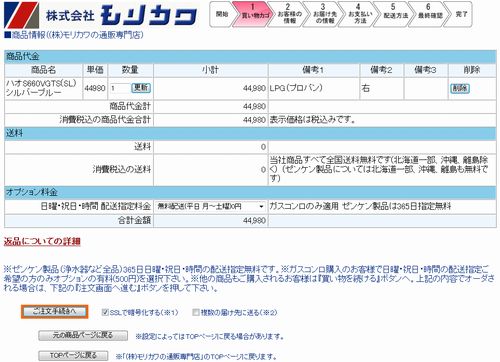
Task: Open the 配送指定料金 delivery option dropdown
Action: tap(210, 207)
